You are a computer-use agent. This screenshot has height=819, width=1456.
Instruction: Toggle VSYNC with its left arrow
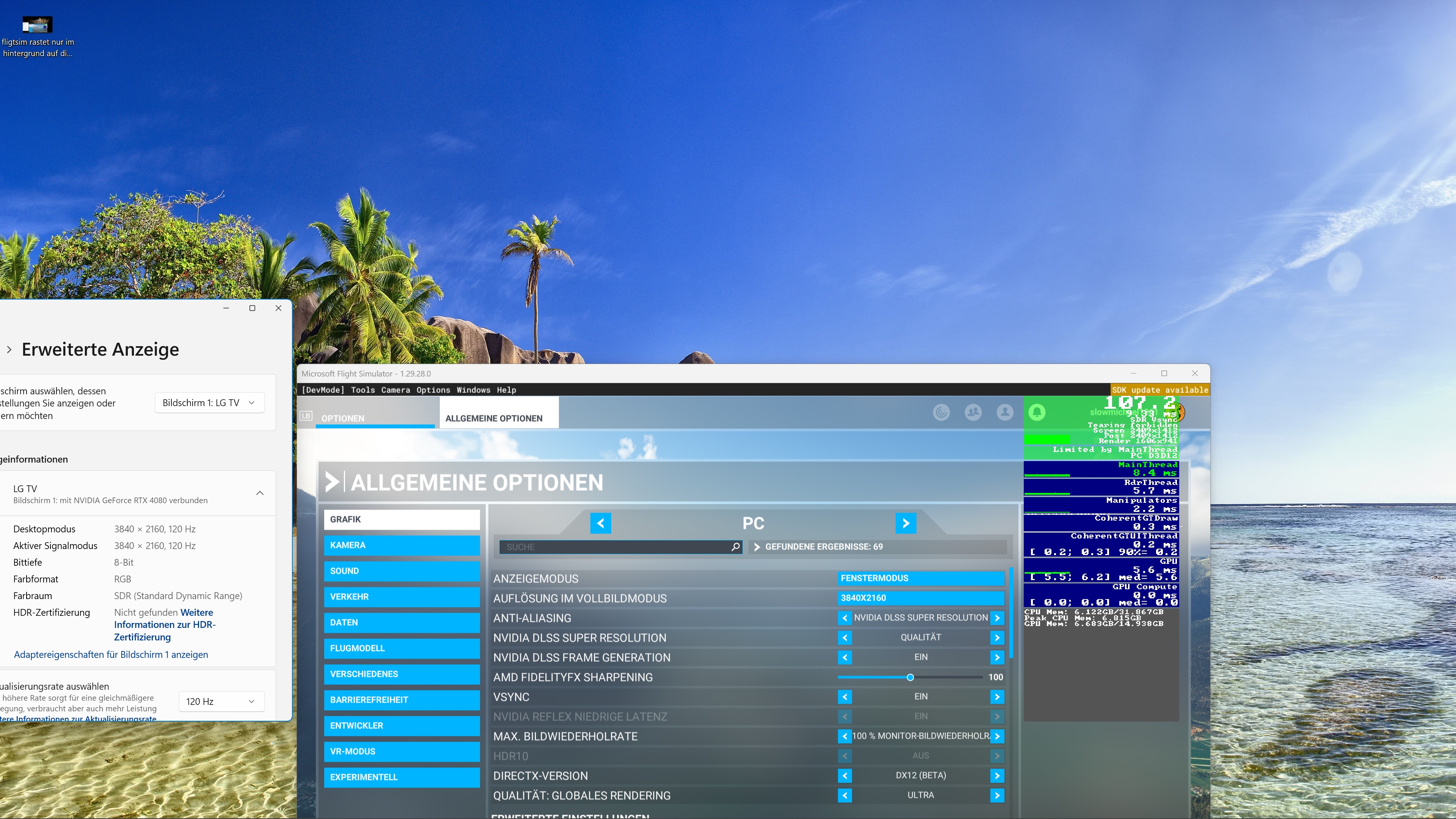(x=844, y=697)
